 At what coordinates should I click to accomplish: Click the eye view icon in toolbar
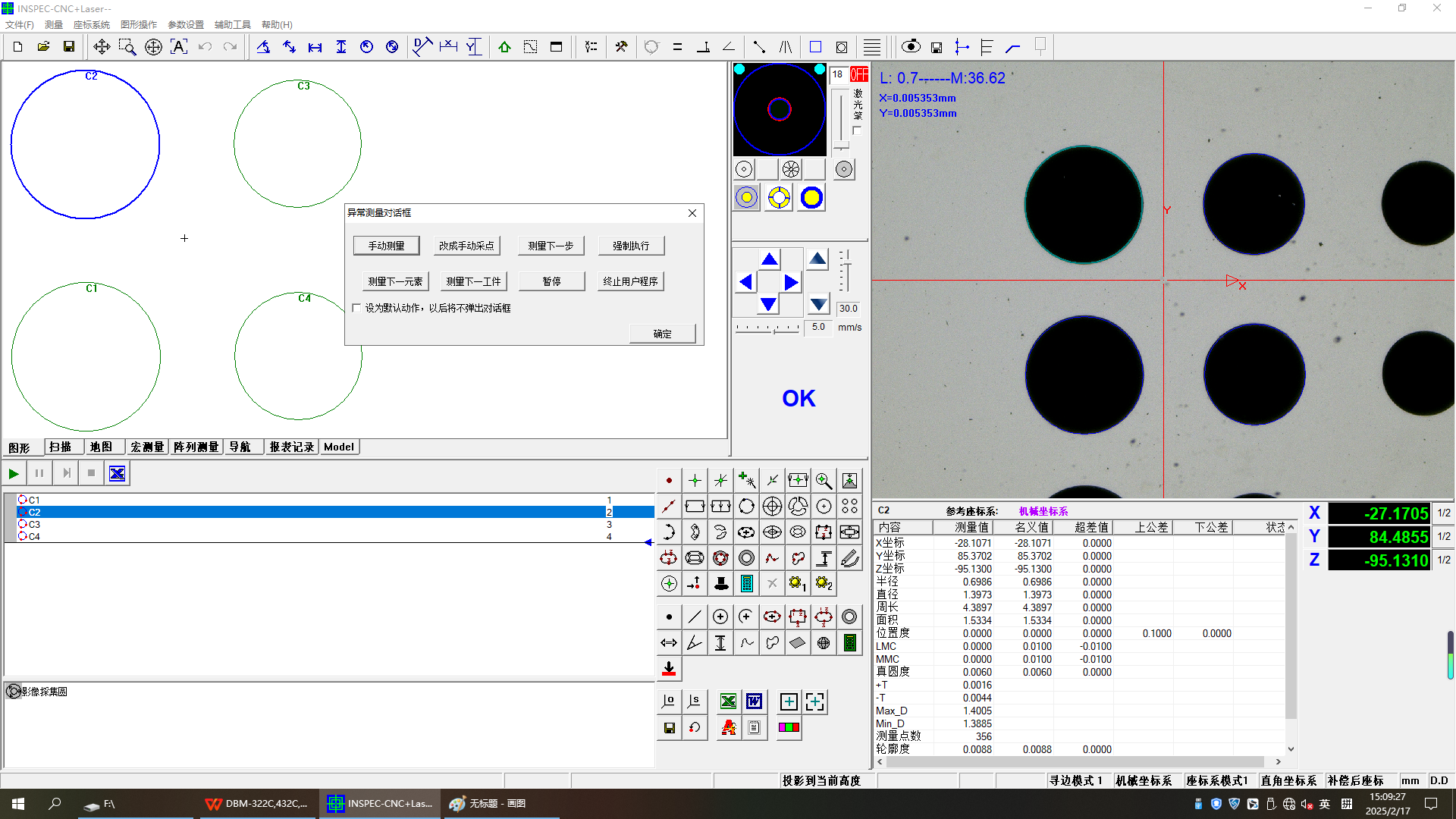[x=911, y=47]
